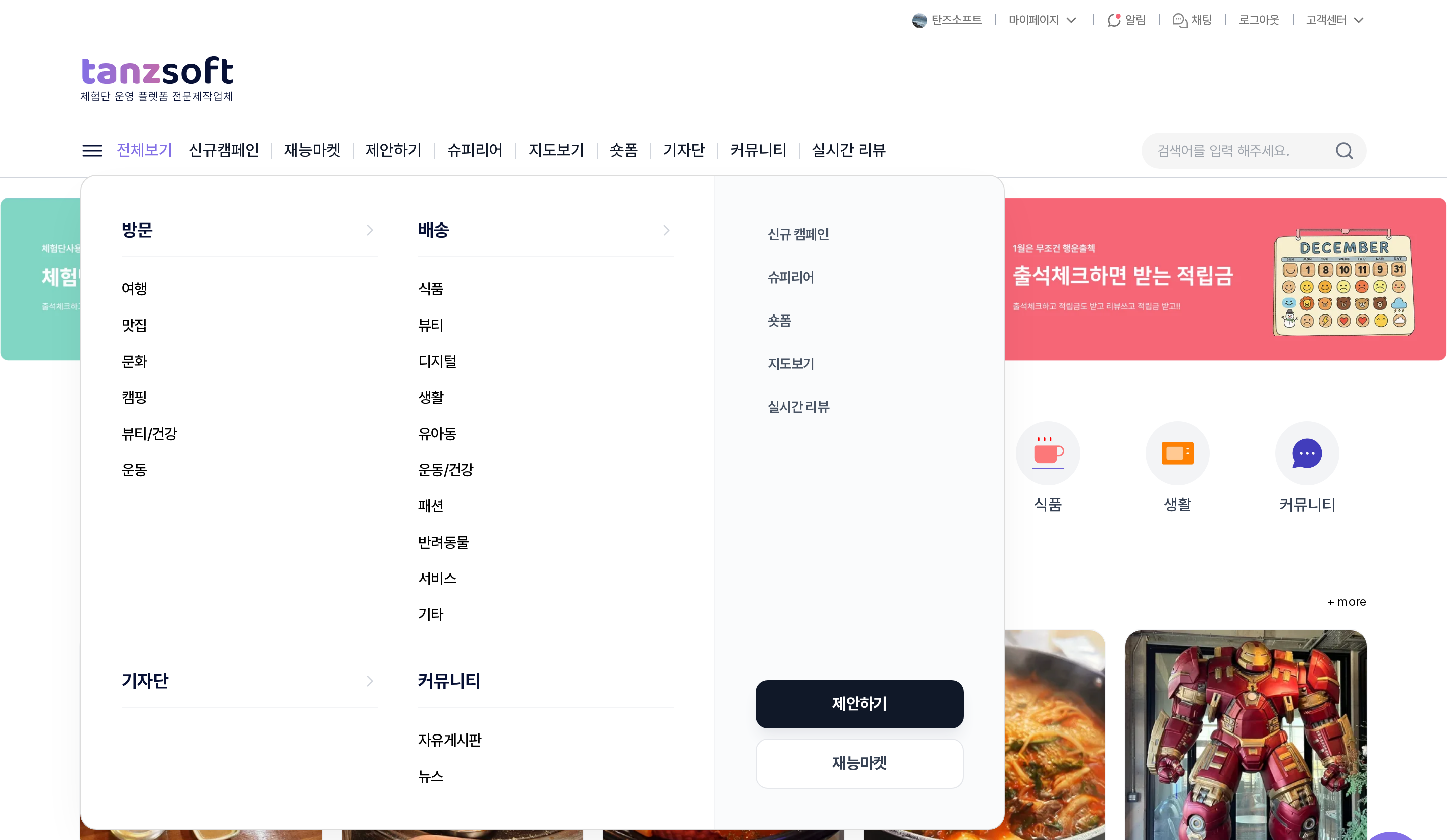Click the hamburger menu icon
The height and width of the screenshot is (840, 1447).
pos(92,150)
